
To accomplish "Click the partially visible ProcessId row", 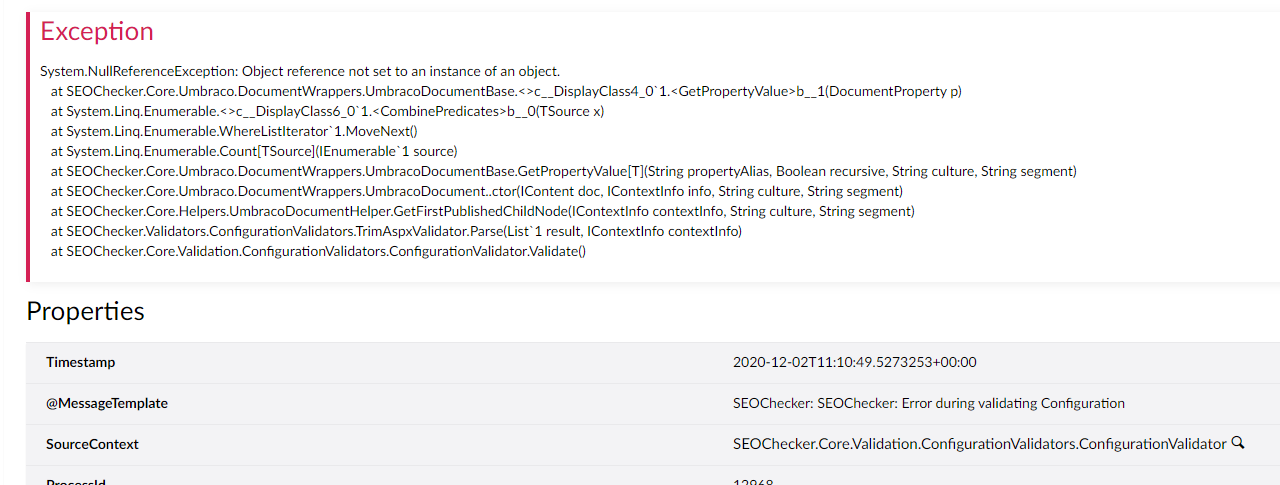I will click(653, 480).
